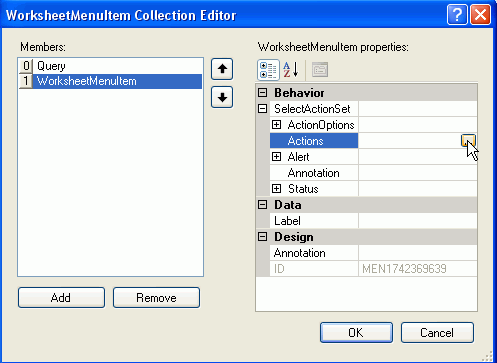Move selected member down with arrow button
Screen dimensions: 497x363
coord(222,97)
